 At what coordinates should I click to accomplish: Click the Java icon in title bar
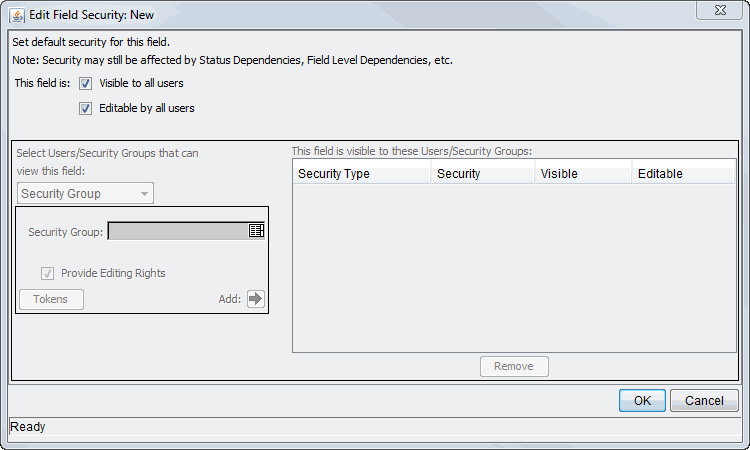coord(17,15)
